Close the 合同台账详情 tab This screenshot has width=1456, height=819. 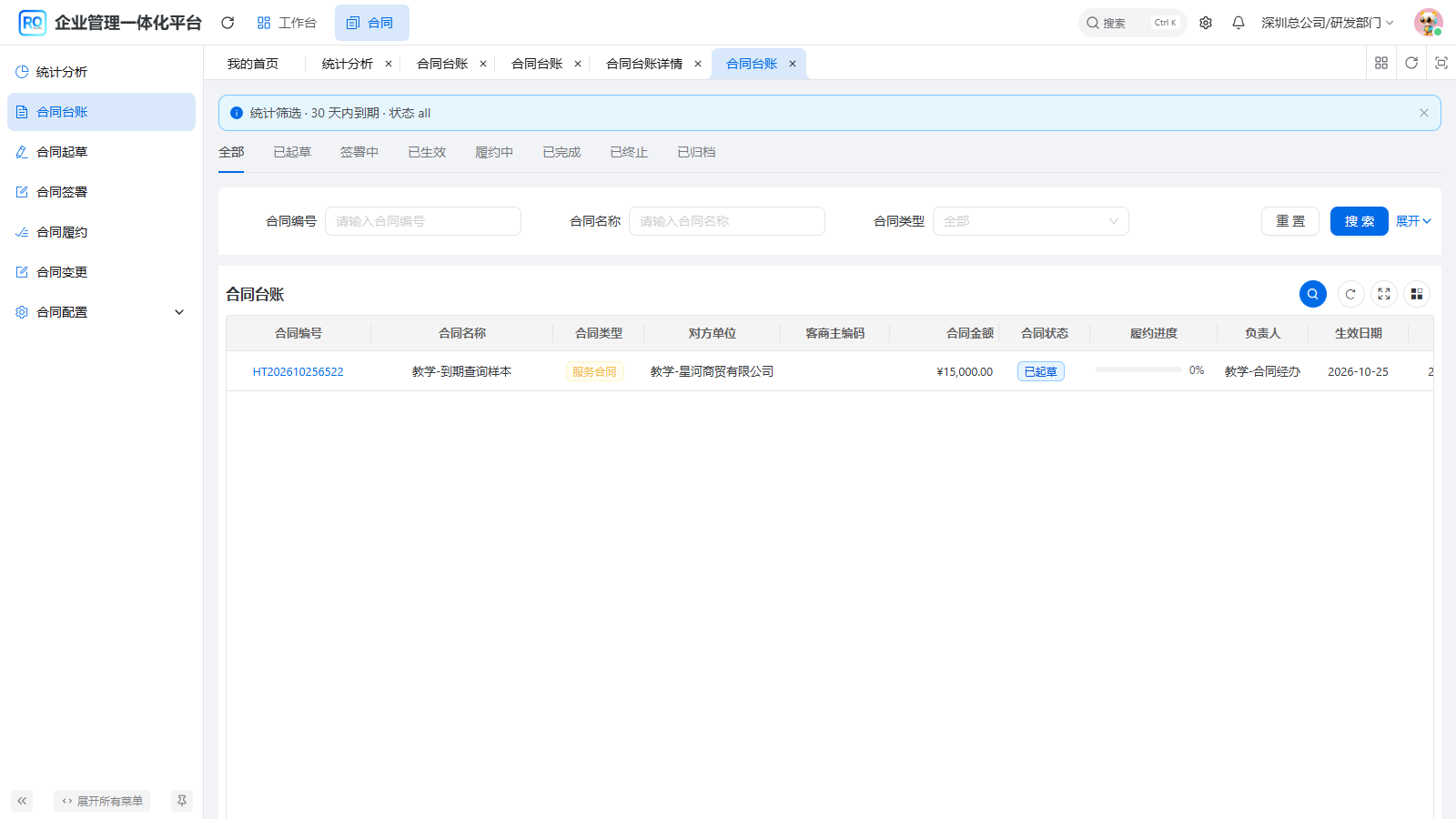click(x=698, y=64)
